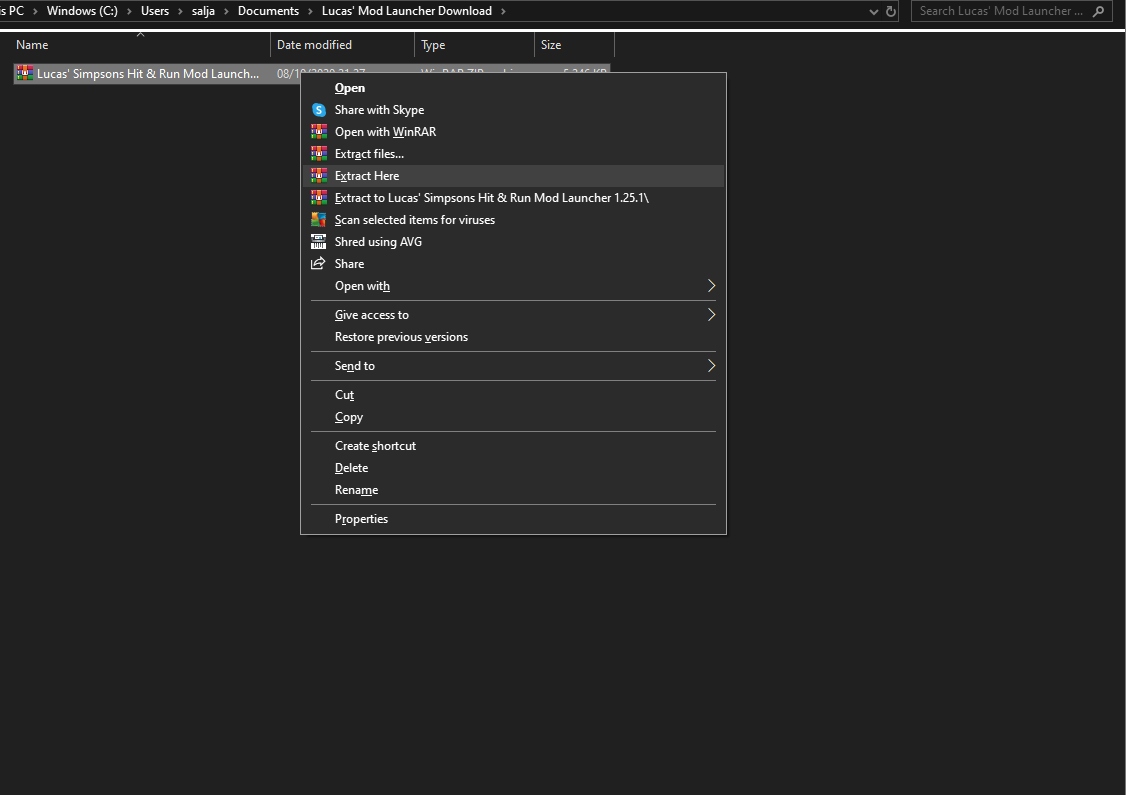Click the Skype icon in context menu
Screen dimensions: 1126x795
[319, 110]
